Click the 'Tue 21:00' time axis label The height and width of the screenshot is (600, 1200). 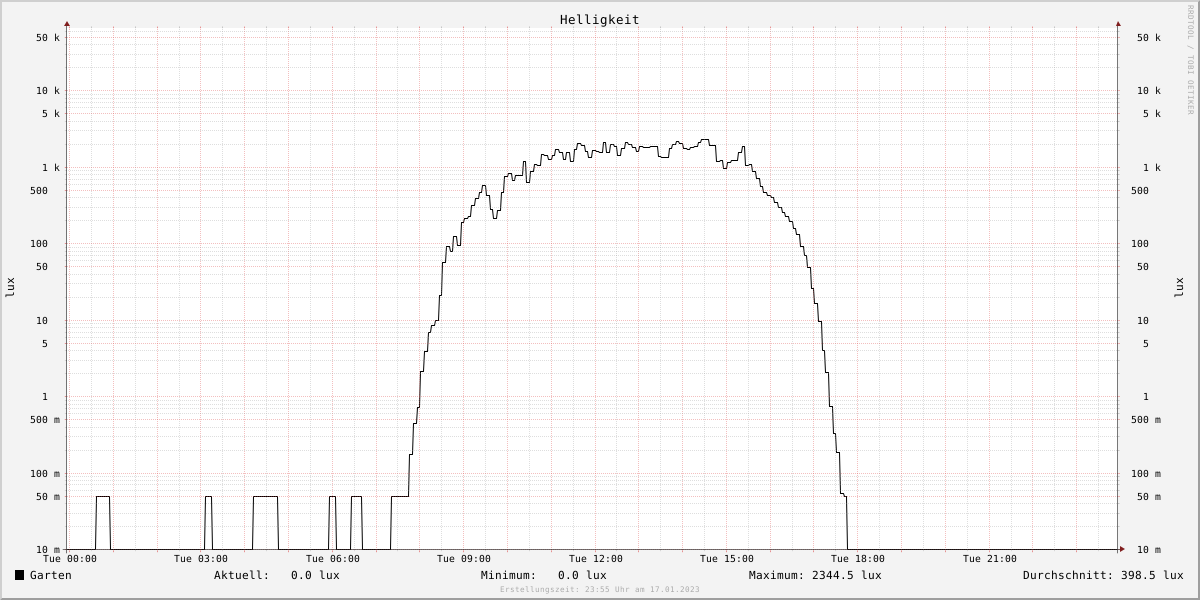(990, 559)
